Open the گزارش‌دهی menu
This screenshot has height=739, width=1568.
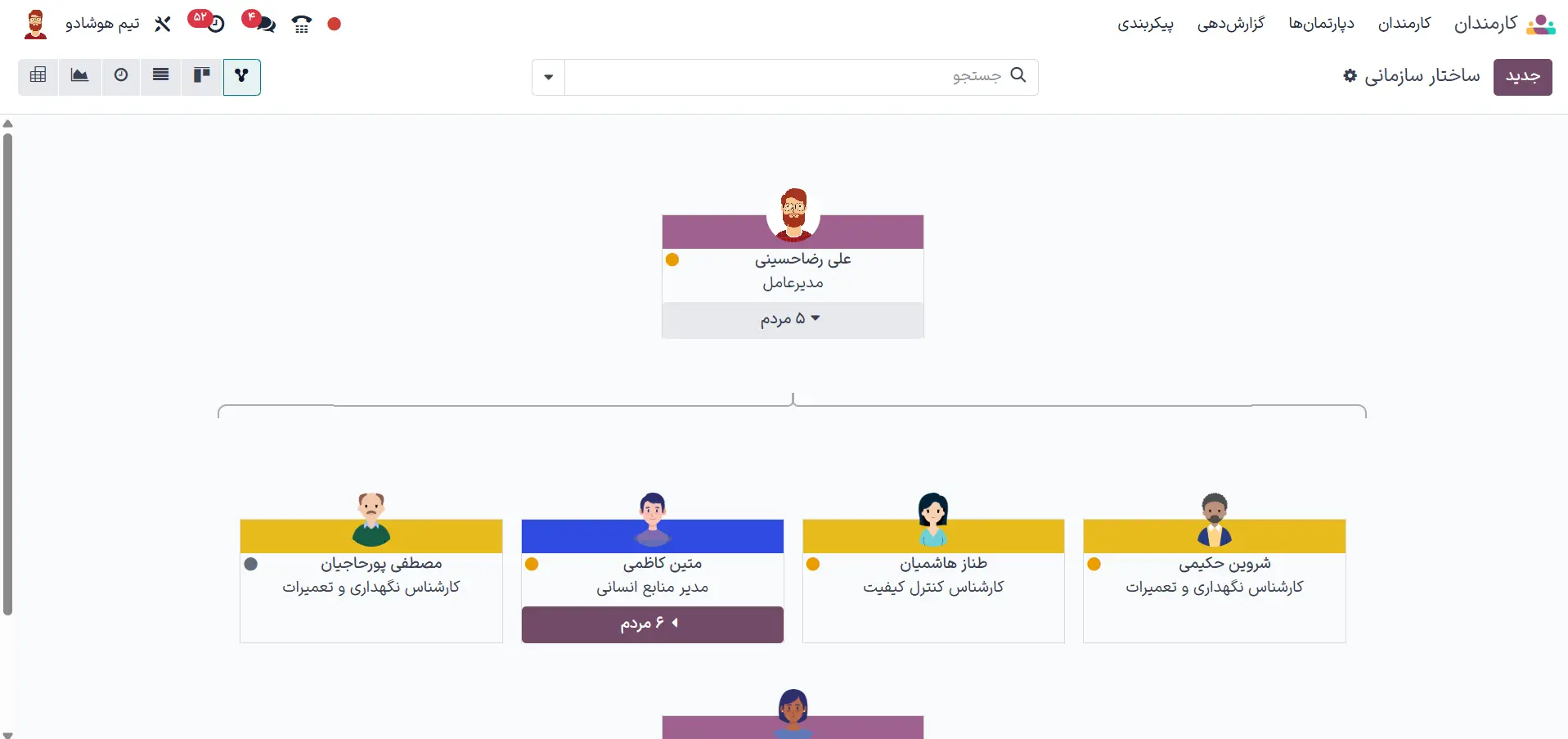pos(1230,24)
